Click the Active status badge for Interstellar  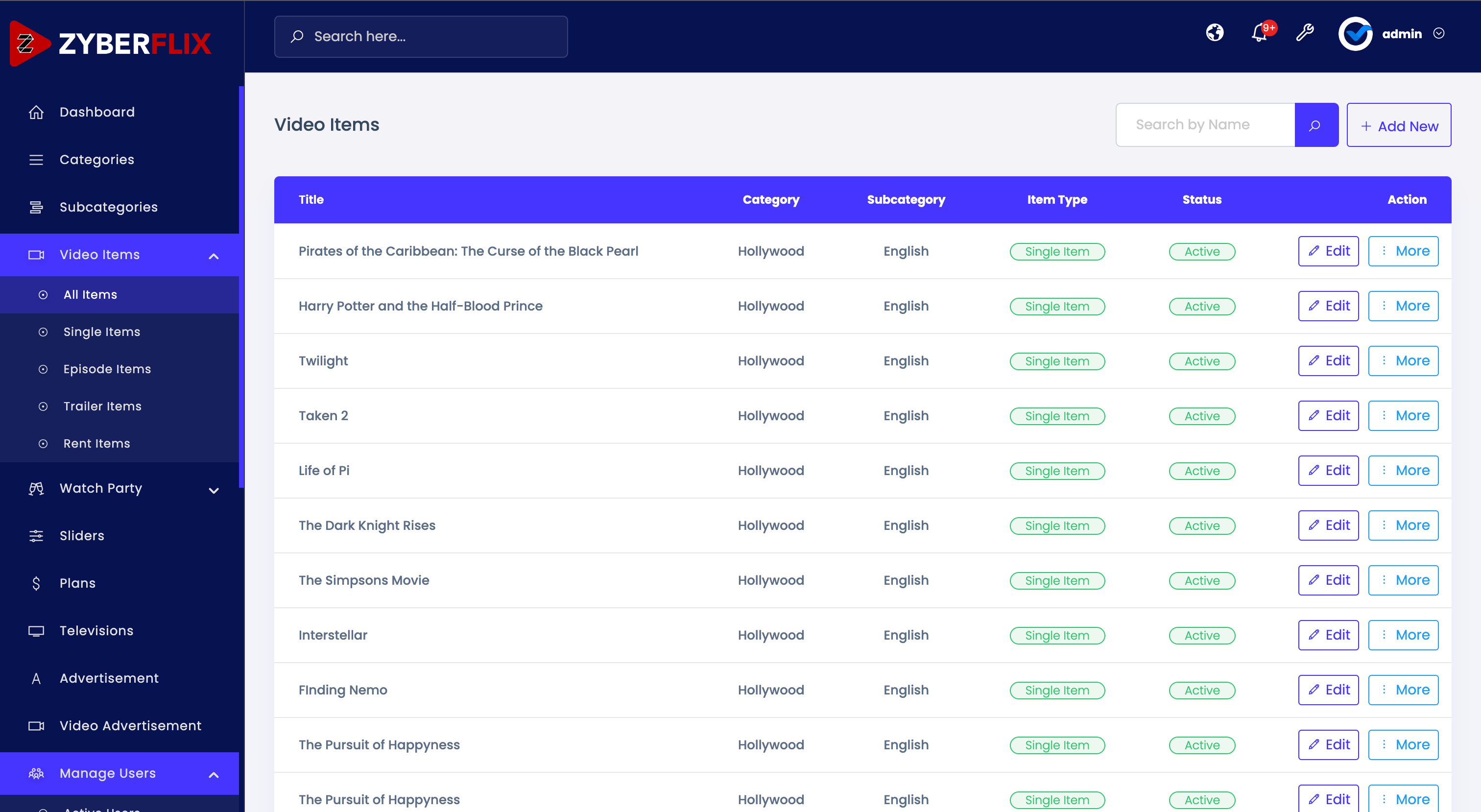pyautogui.click(x=1201, y=635)
